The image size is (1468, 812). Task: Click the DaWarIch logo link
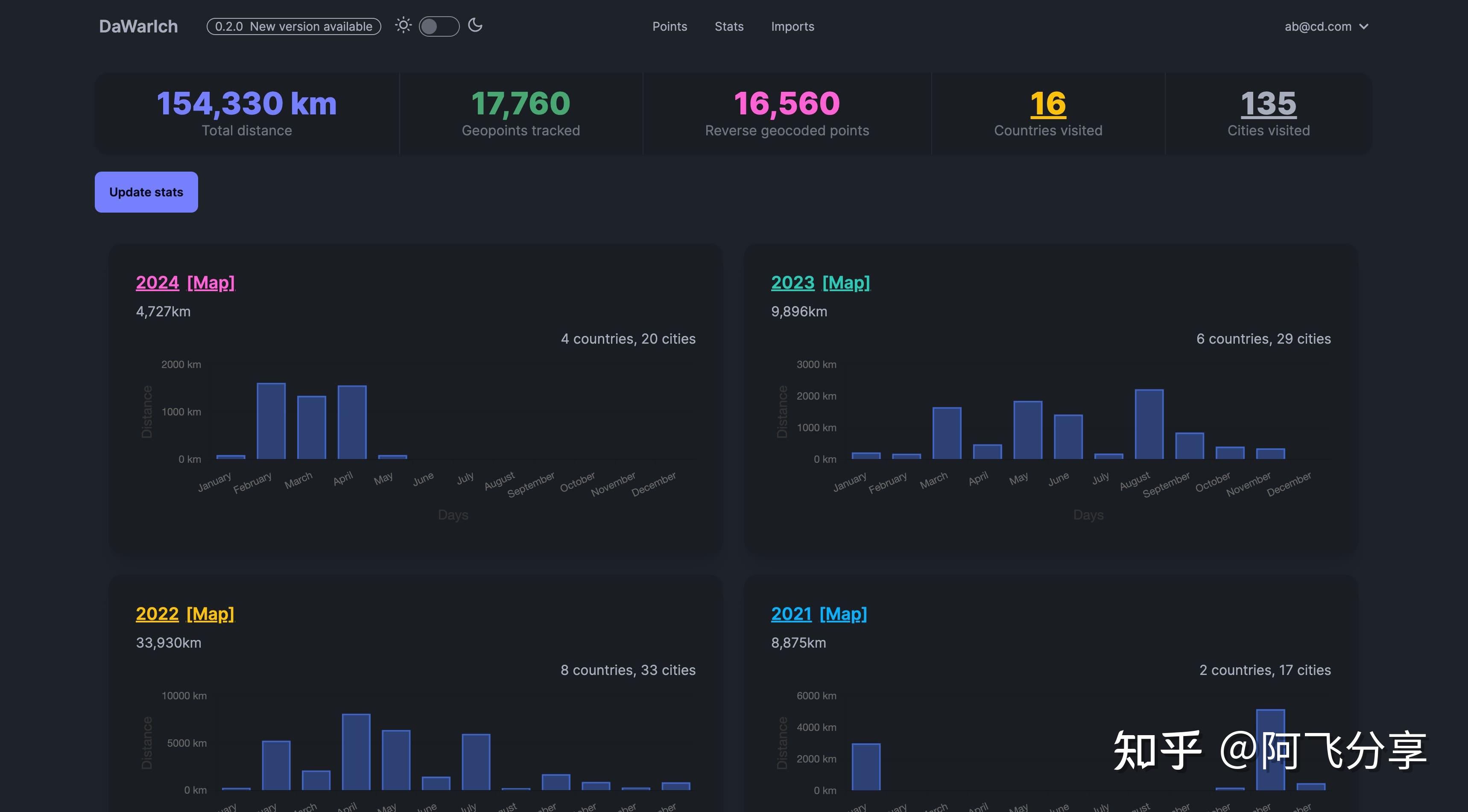138,26
